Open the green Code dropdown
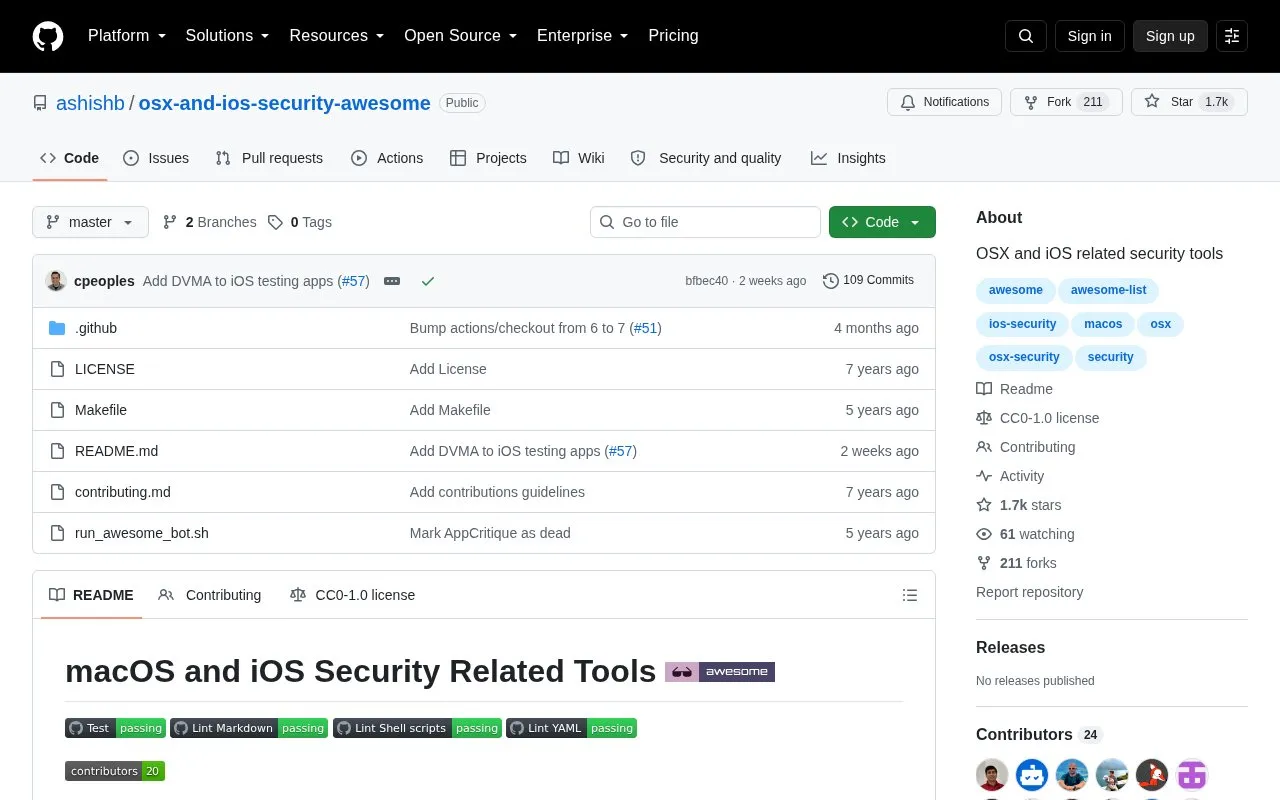The height and width of the screenshot is (800, 1280). click(x=882, y=222)
